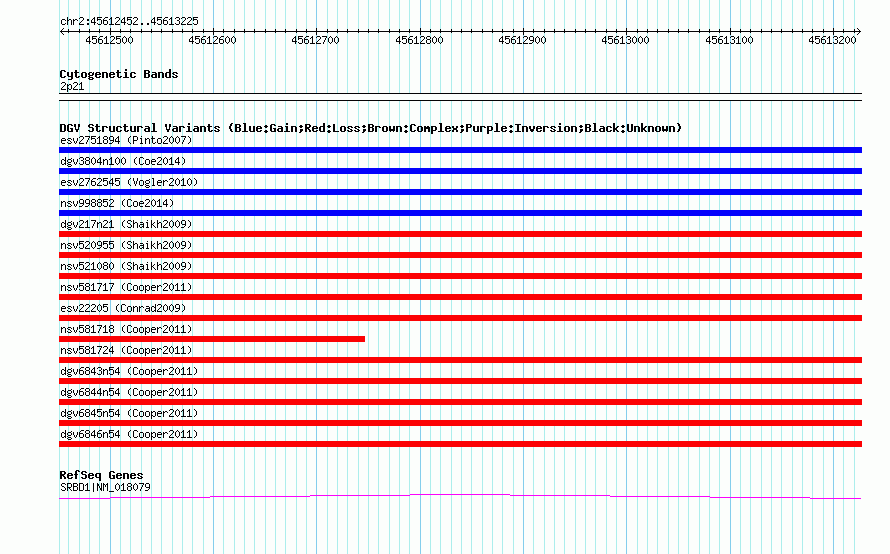890x554 pixels.
Task: Open nsv521080 (Shaikh2009) variant
Action: 126,266
